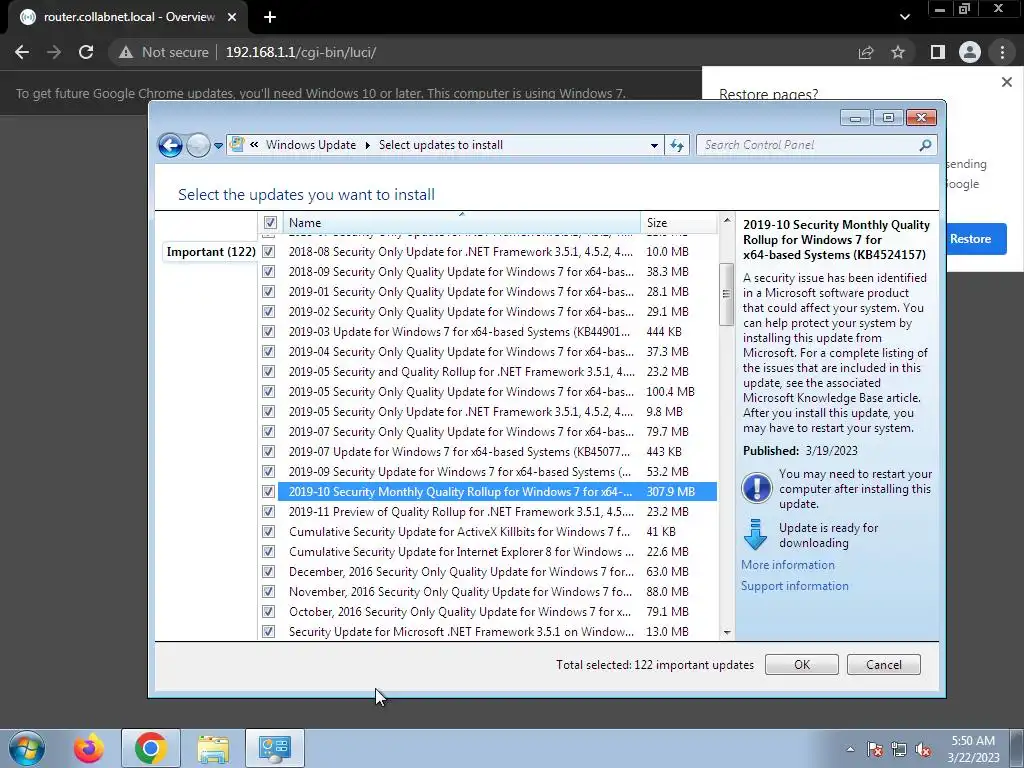The height and width of the screenshot is (768, 1024).
Task: Open Chrome's tab search dropdown
Action: click(904, 17)
